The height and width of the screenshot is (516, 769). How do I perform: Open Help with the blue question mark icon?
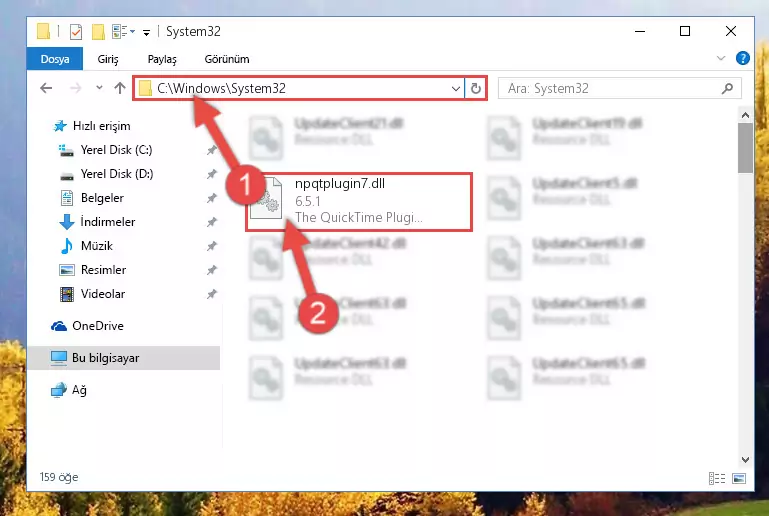743,58
